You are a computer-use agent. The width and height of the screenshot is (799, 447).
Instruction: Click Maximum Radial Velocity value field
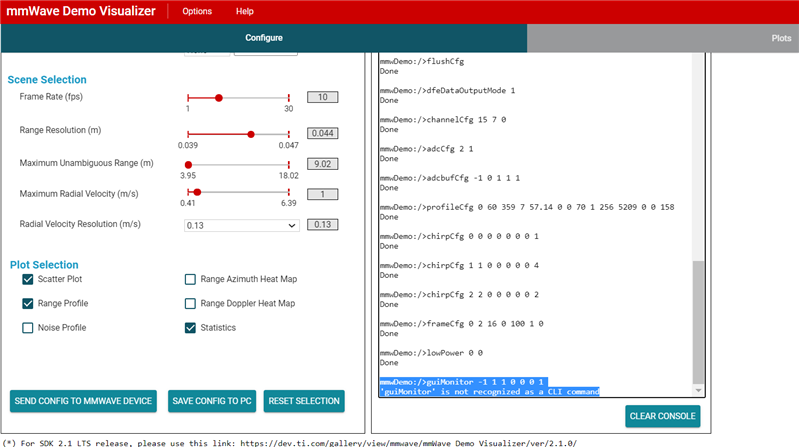(323, 194)
